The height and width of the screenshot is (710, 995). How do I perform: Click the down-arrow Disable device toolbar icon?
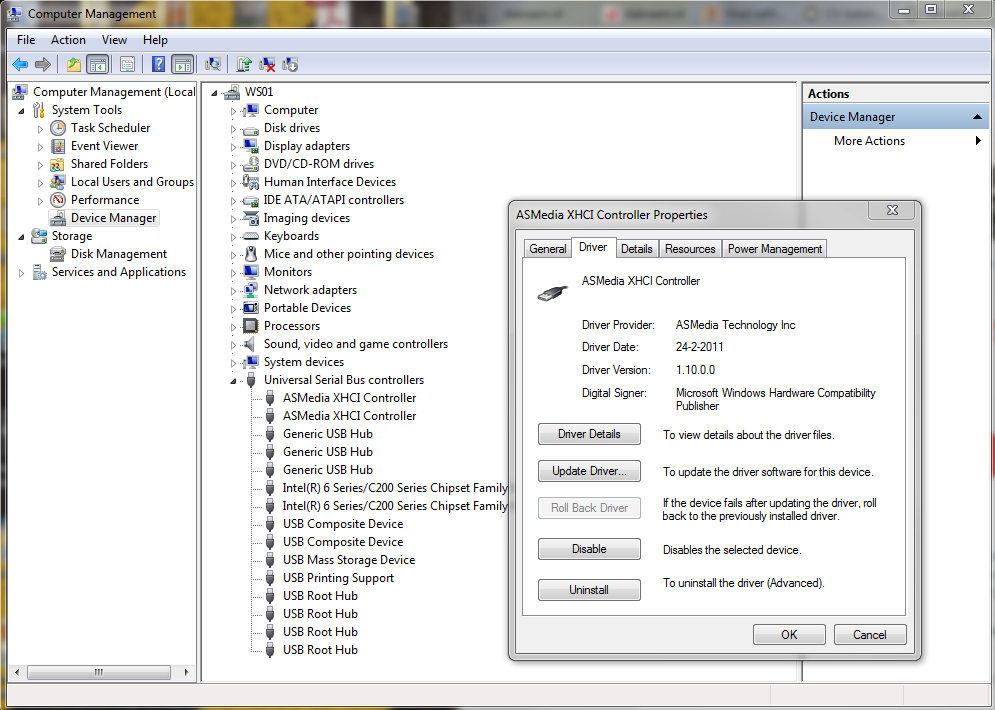click(x=290, y=64)
